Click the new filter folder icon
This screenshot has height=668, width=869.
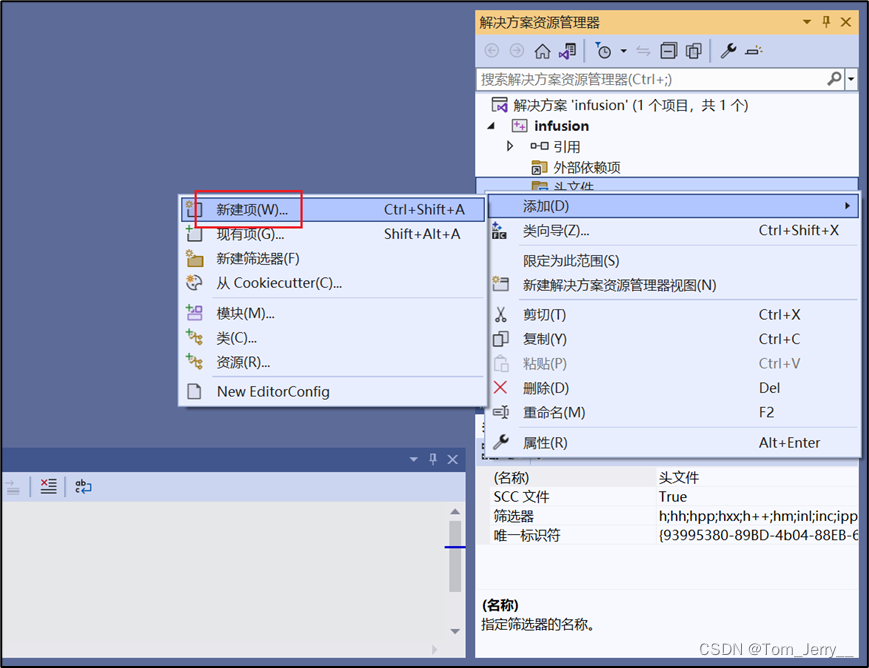(x=194, y=258)
